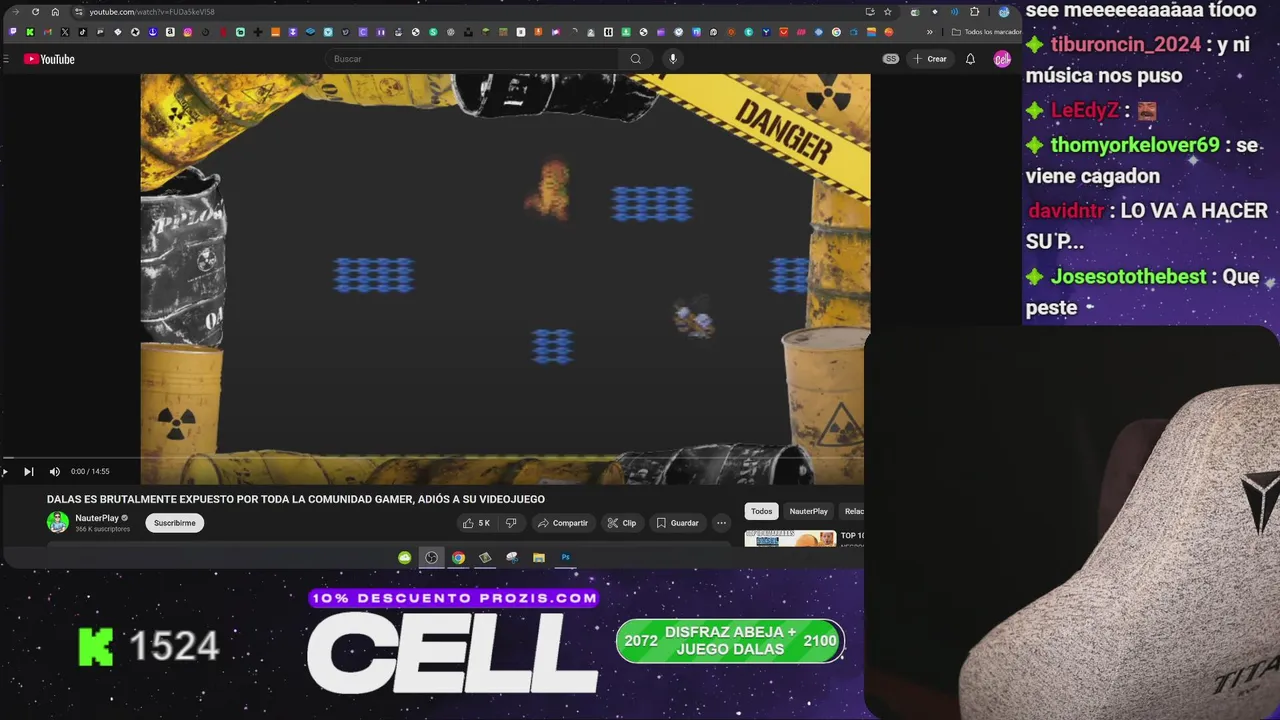This screenshot has width=1280, height=720.
Task: Expand hidden bookmarks with the chevron
Action: point(930,32)
